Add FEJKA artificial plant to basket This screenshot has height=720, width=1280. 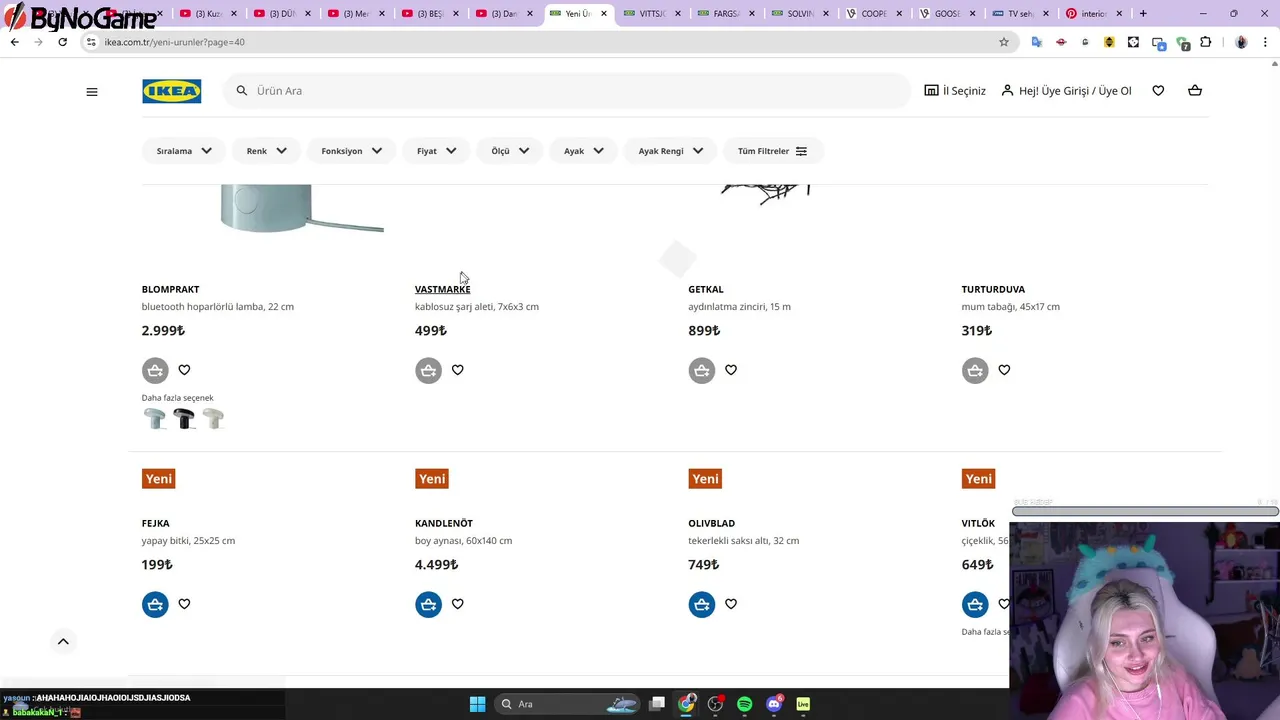tap(155, 604)
